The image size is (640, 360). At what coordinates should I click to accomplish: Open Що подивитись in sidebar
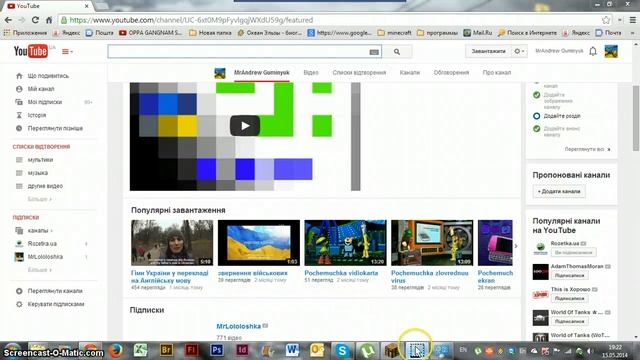[x=48, y=76]
